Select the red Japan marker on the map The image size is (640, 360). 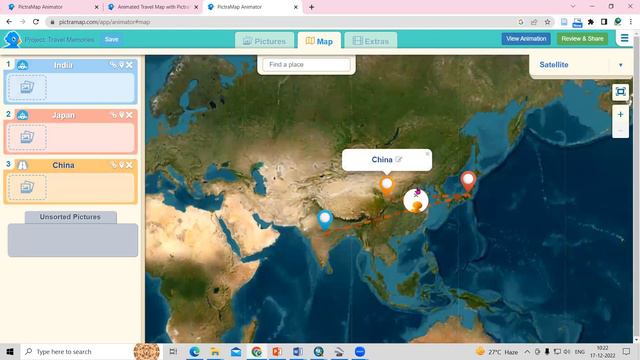pos(468,181)
